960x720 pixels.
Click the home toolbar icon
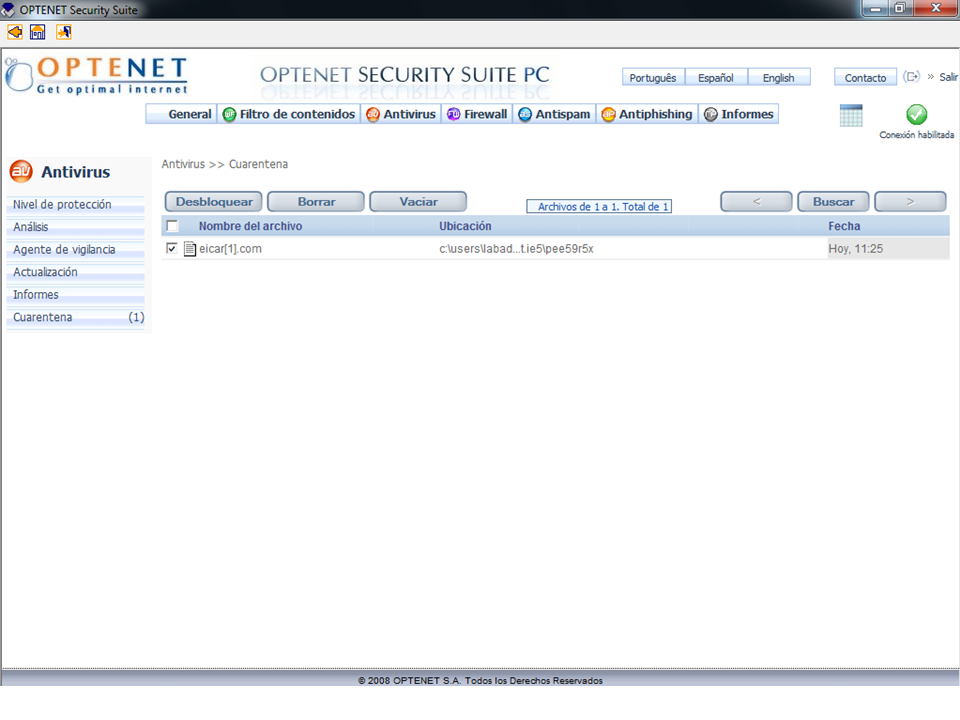pos(38,32)
